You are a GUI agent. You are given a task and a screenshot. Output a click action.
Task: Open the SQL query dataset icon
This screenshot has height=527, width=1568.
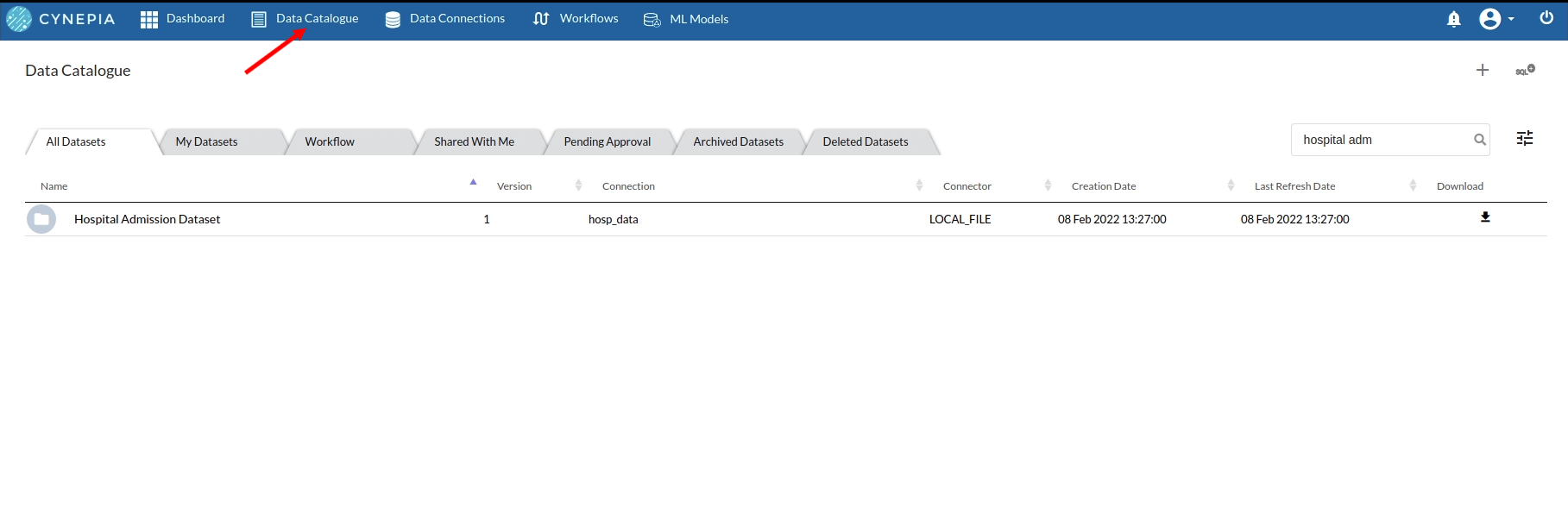tap(1525, 70)
